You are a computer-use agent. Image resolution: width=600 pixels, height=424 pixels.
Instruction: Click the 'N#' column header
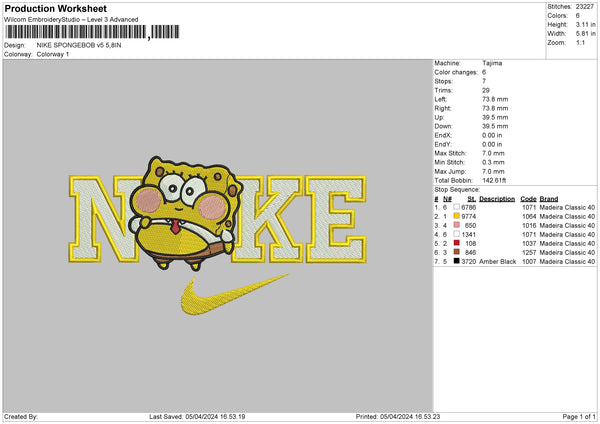click(447, 199)
